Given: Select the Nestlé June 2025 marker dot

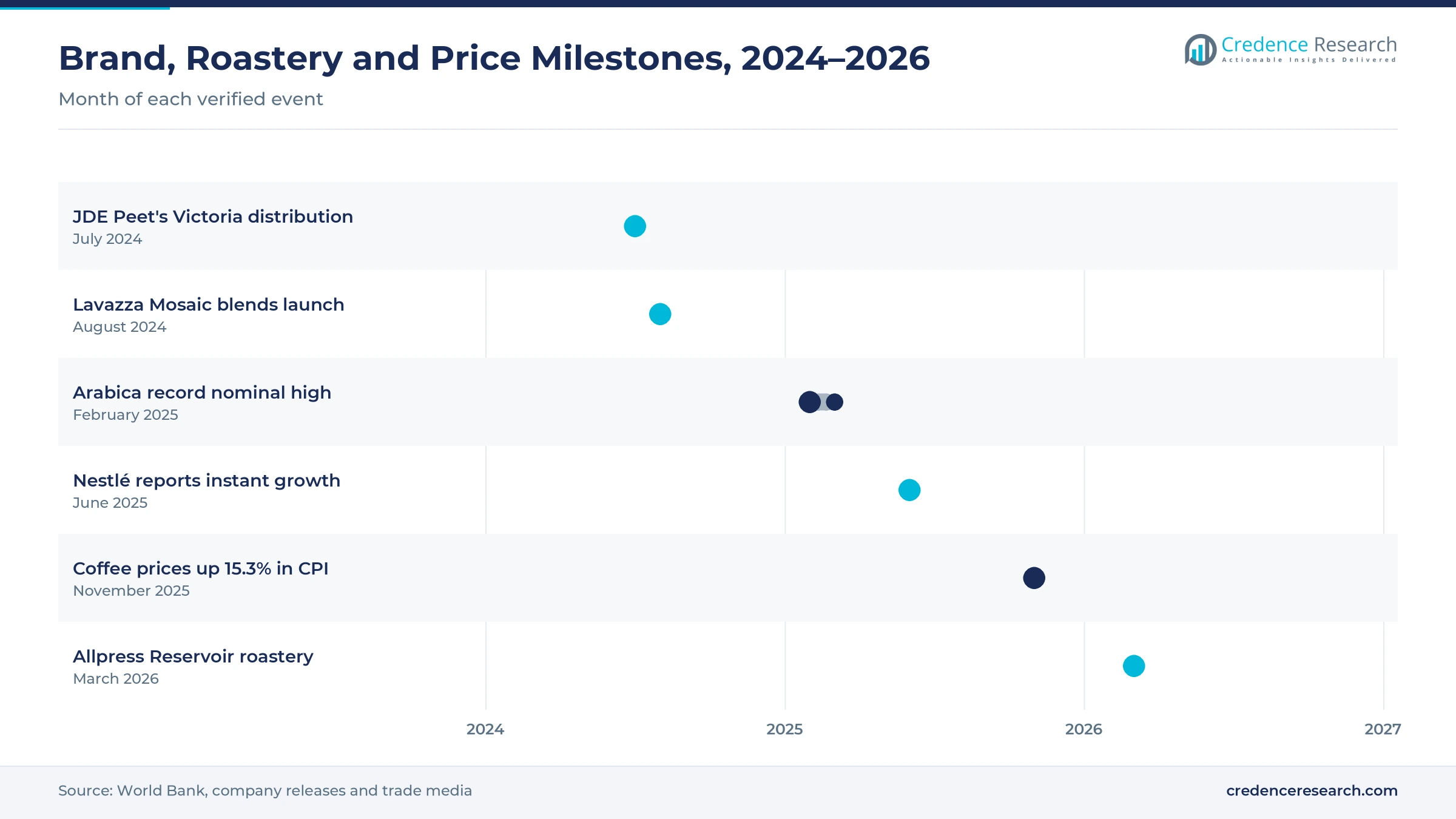Looking at the screenshot, I should click(909, 490).
